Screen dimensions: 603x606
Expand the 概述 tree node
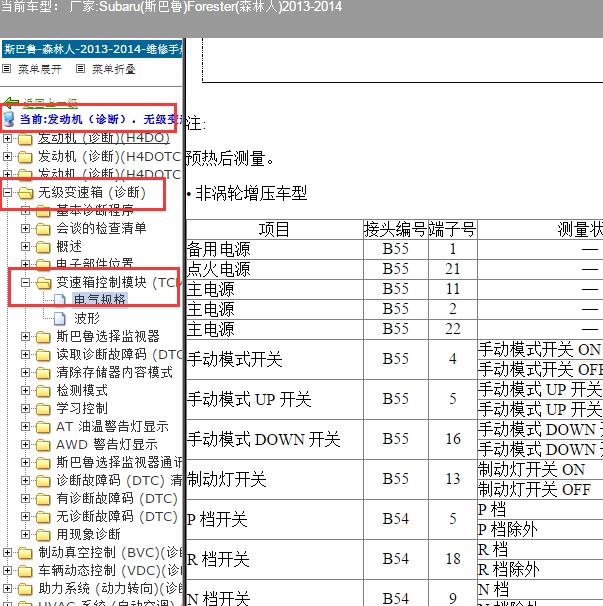(x=26, y=247)
